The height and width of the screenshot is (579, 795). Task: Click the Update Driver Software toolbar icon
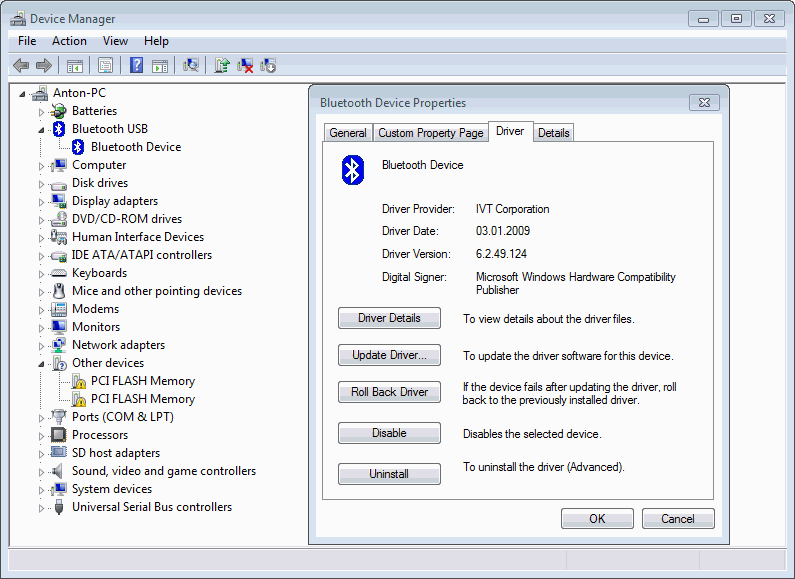(x=222, y=66)
